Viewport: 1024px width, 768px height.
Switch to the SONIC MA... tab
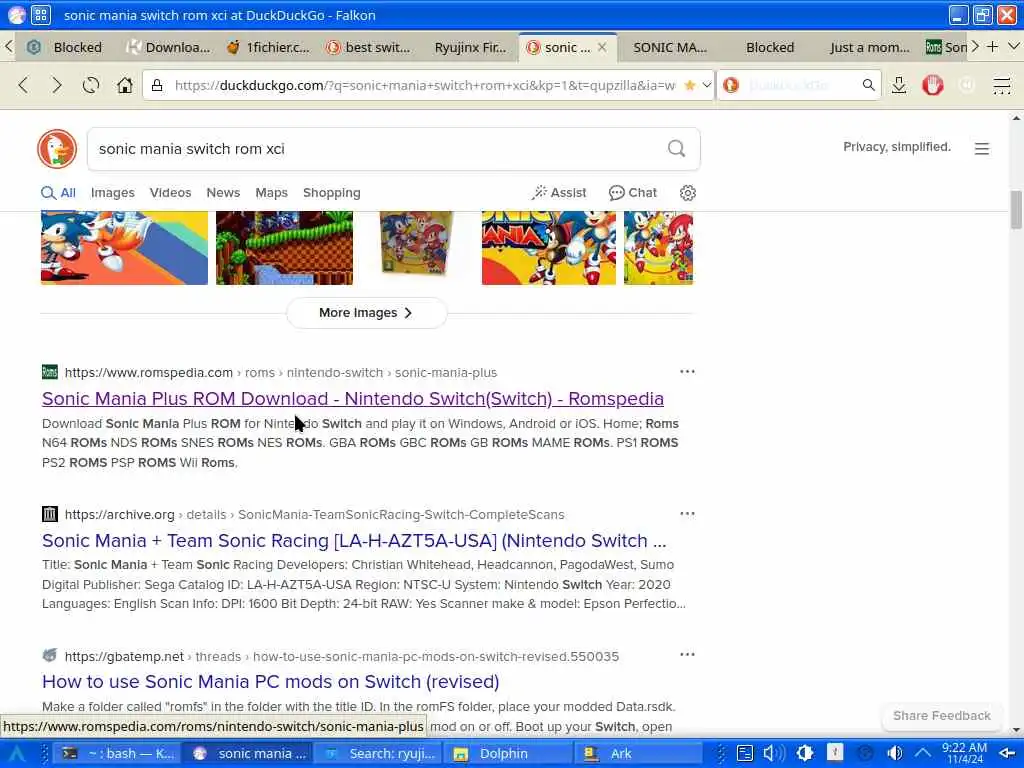pos(669,47)
